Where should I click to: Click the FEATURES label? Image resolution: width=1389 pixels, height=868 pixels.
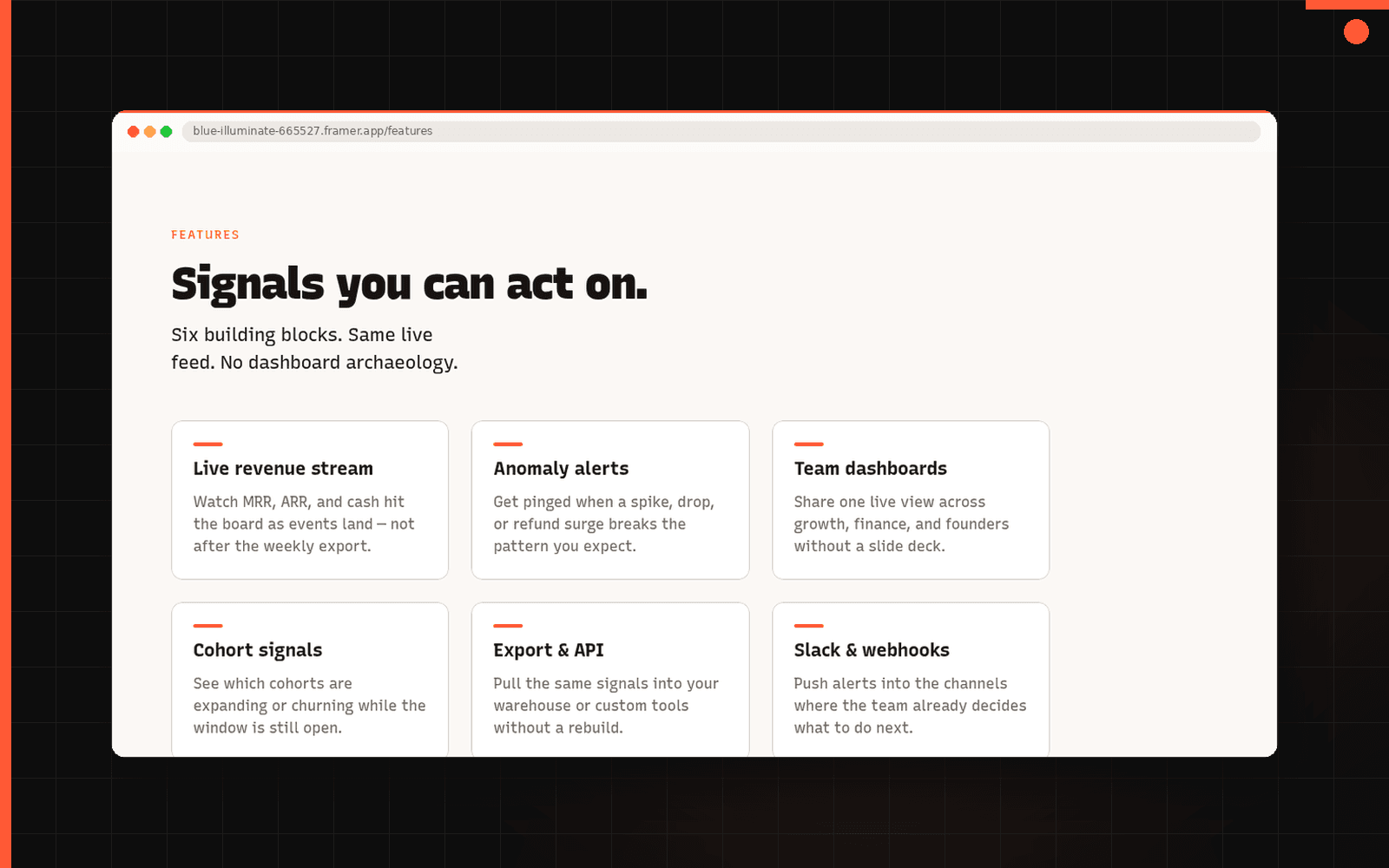205,234
